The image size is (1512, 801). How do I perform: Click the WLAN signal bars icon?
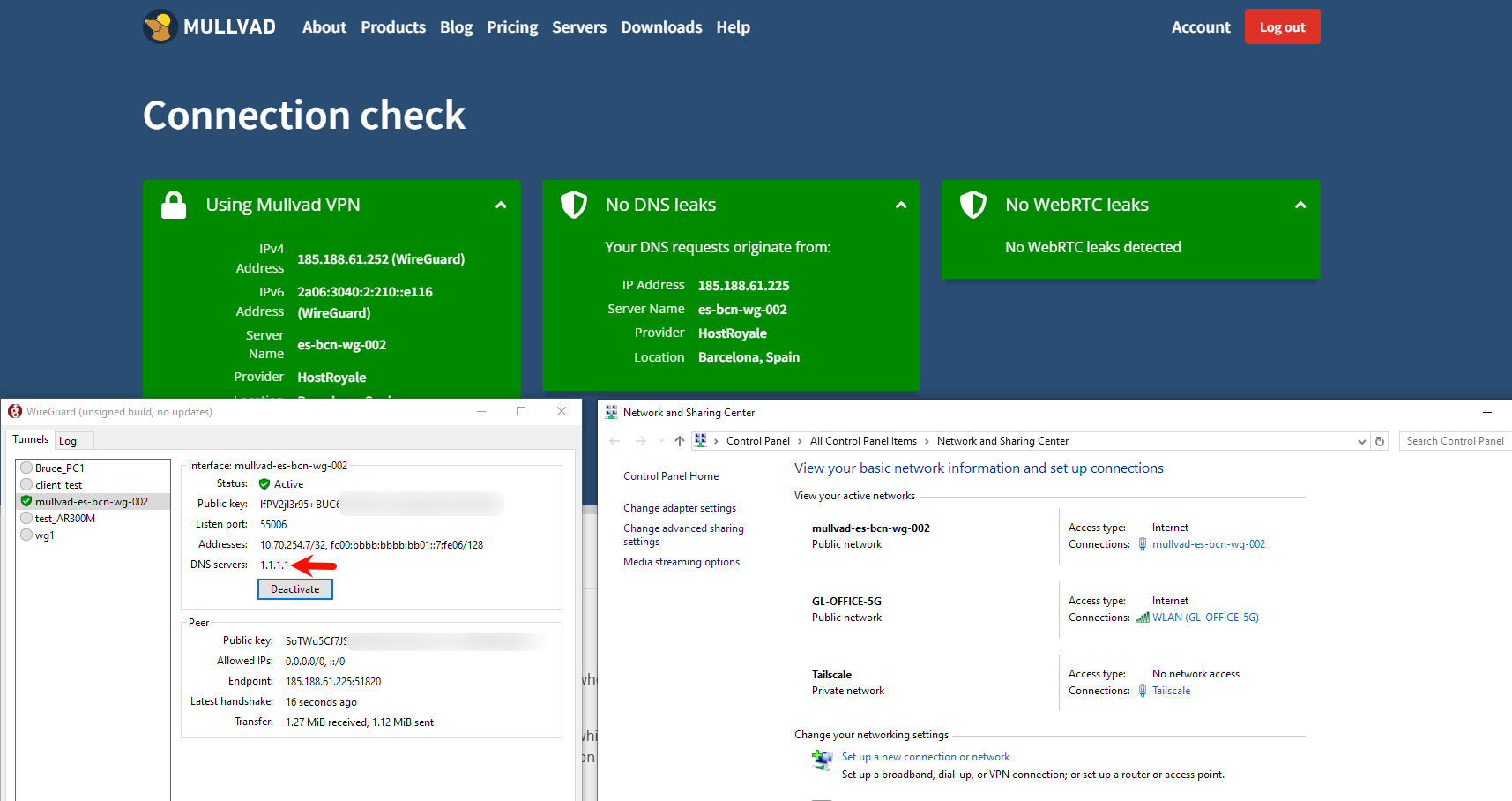click(1142, 618)
